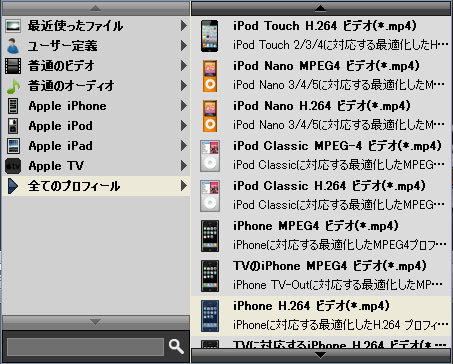
Task: Open the 最近使ったファイル category
Action: (96, 26)
